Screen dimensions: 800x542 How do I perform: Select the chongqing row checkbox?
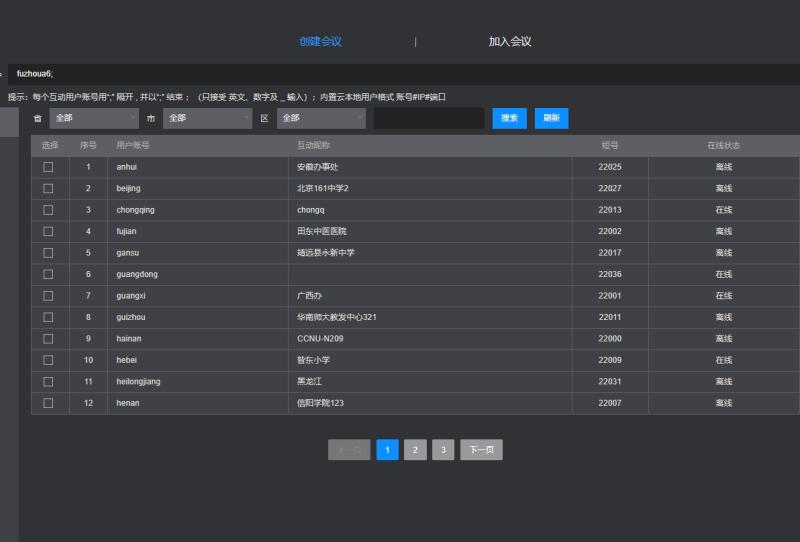click(x=48, y=210)
